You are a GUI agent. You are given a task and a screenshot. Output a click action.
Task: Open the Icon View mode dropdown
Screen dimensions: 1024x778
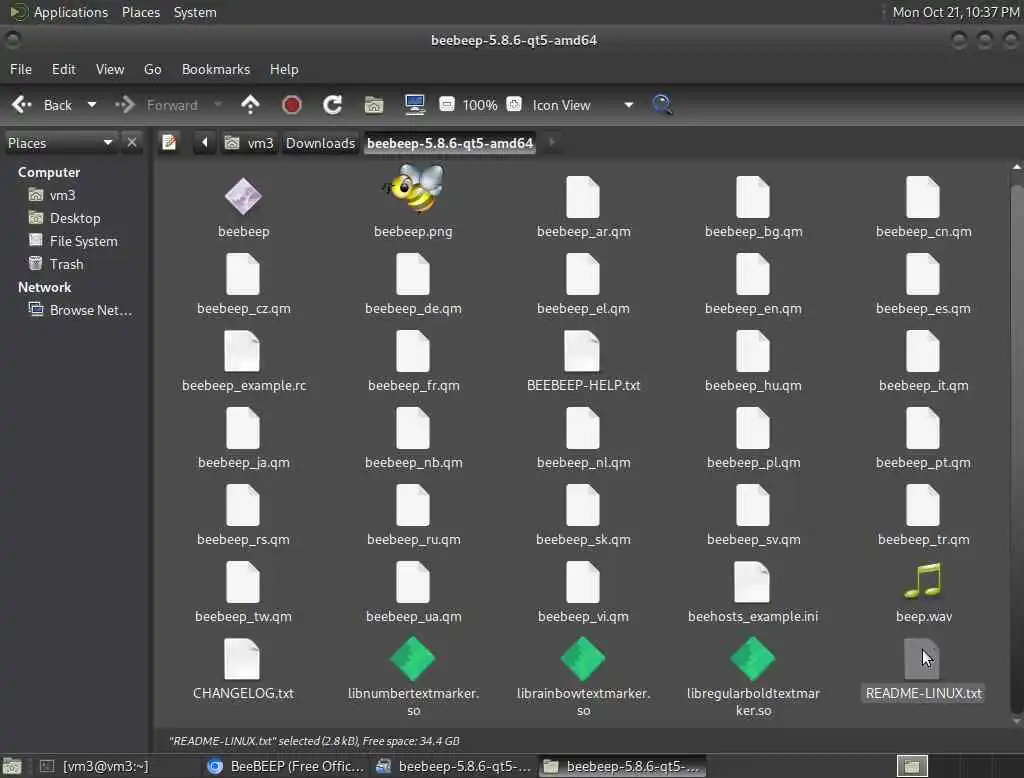583,105
